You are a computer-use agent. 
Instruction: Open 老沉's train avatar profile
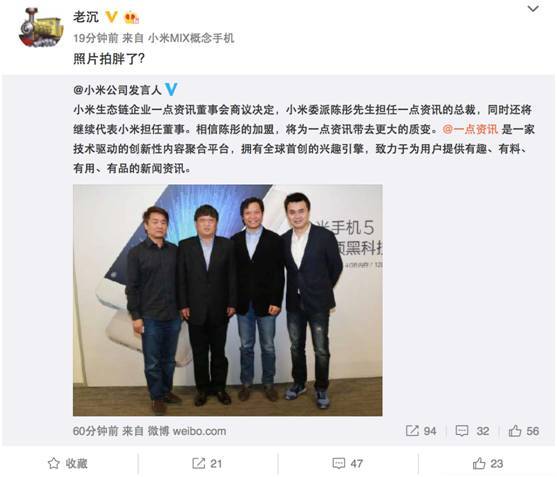pyautogui.click(x=41, y=27)
